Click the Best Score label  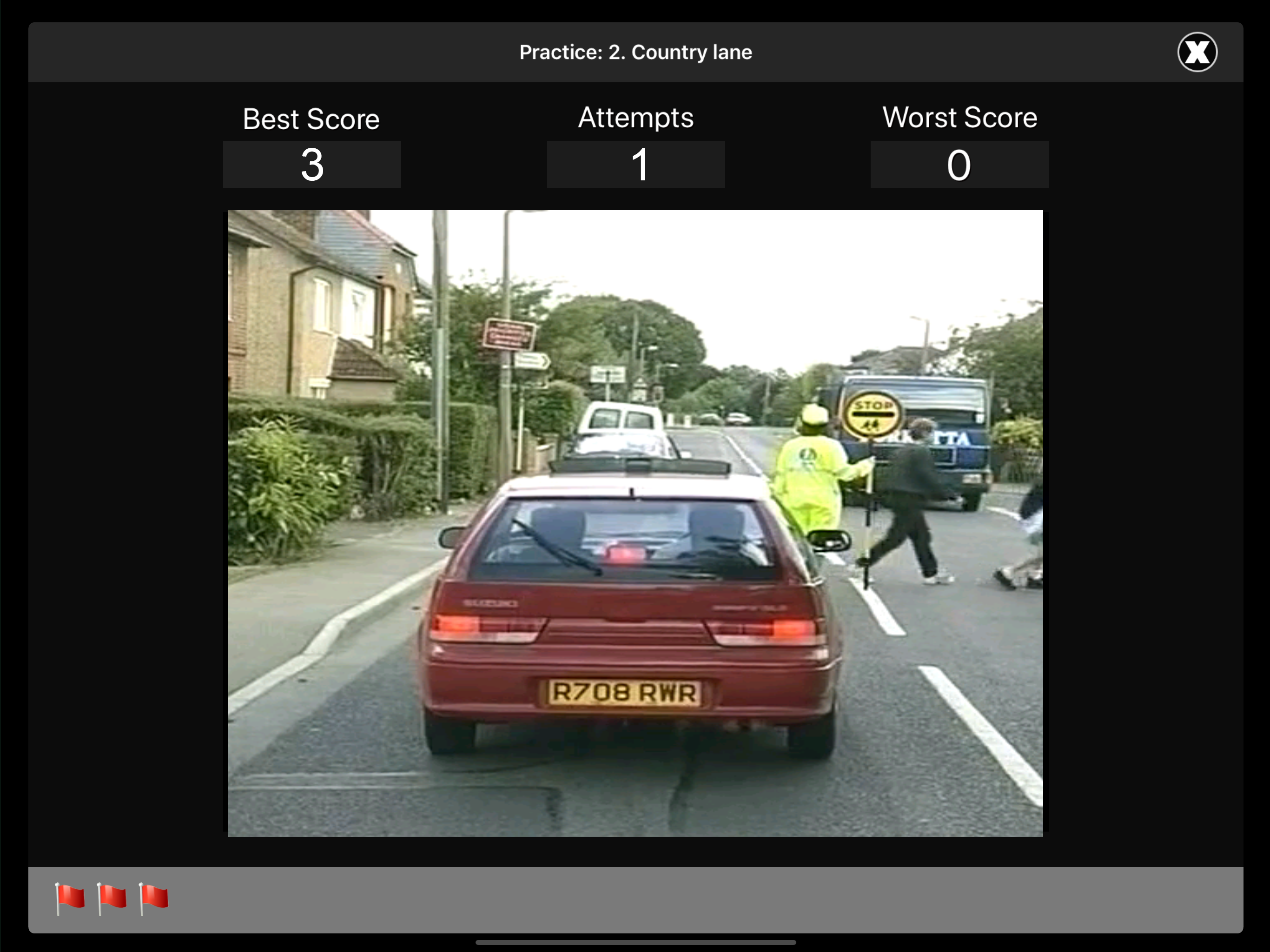[x=311, y=119]
